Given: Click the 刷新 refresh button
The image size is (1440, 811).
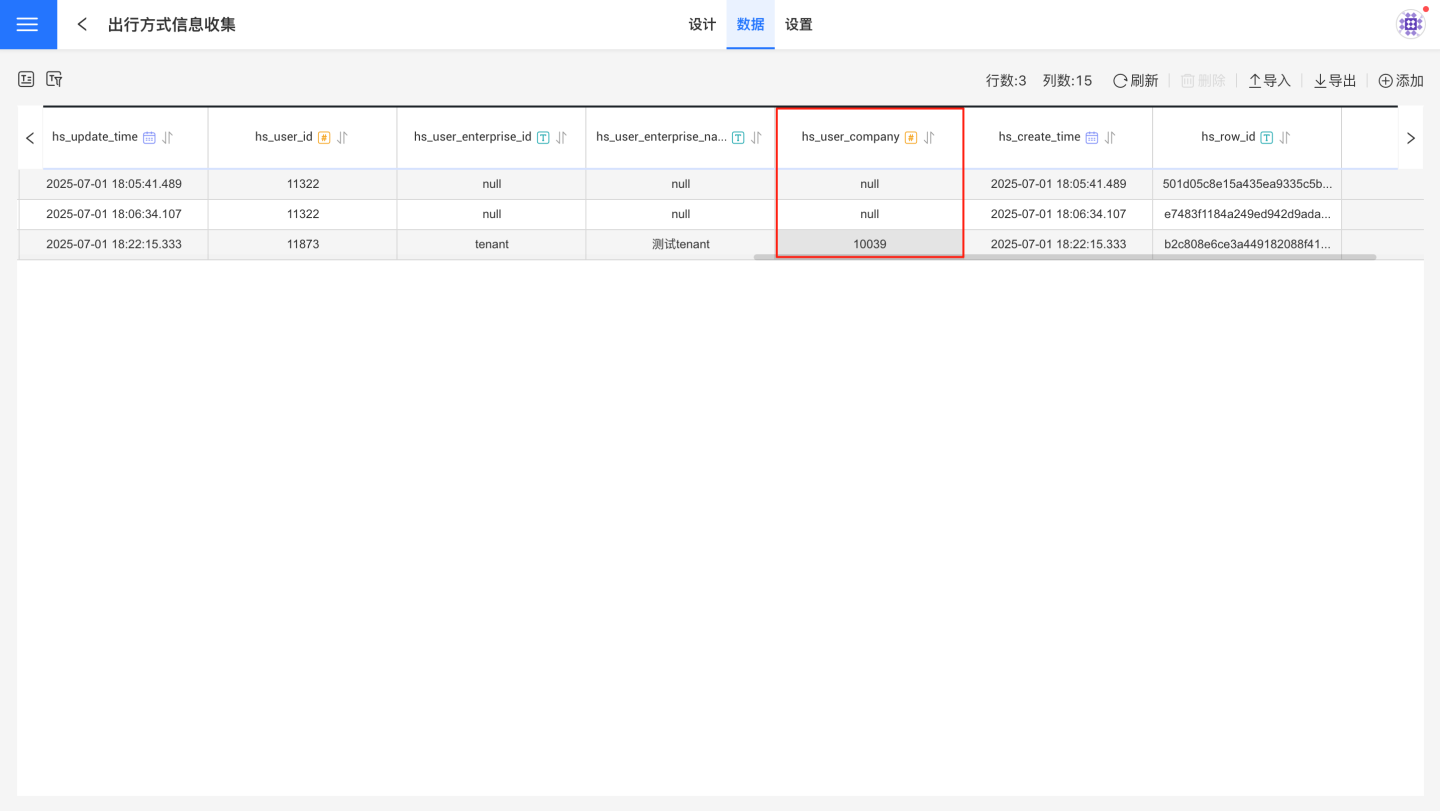Looking at the screenshot, I should click(1135, 81).
